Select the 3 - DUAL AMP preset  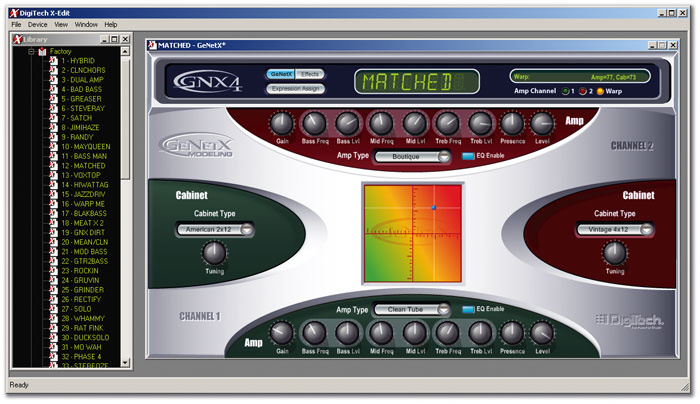coord(82,80)
